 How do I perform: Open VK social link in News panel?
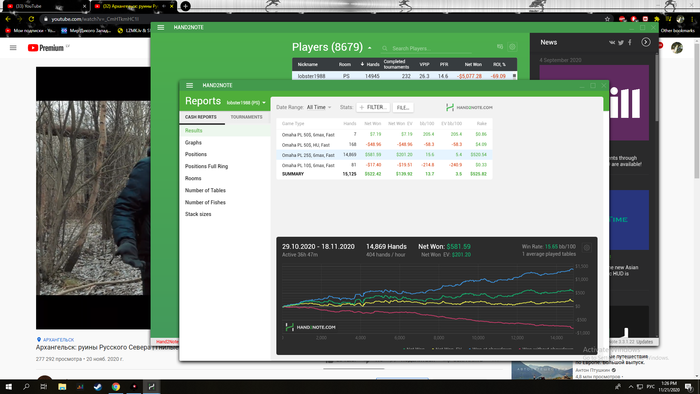pyautogui.click(x=612, y=42)
